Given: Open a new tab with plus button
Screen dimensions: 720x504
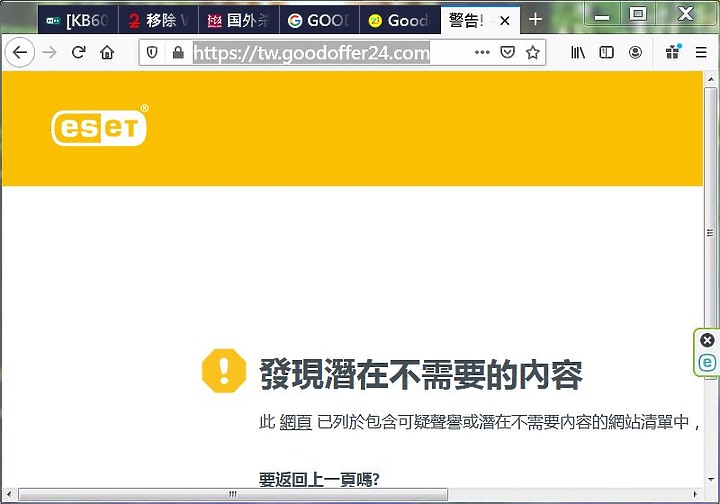Looking at the screenshot, I should click(535, 19).
